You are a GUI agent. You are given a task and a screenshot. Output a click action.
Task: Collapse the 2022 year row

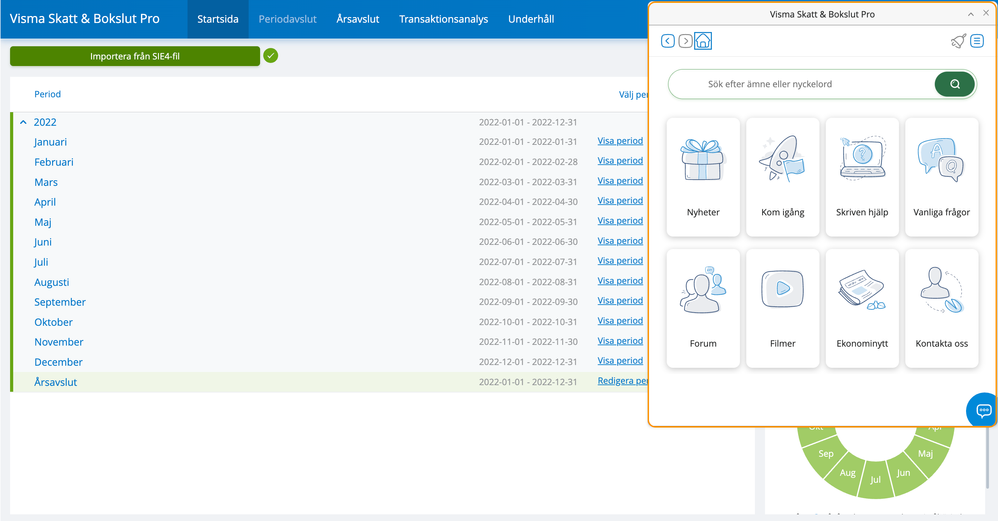(x=24, y=122)
